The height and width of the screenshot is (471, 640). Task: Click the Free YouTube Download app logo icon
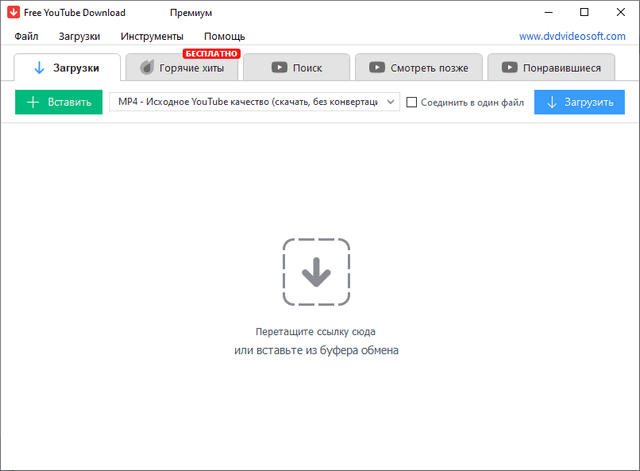click(14, 12)
